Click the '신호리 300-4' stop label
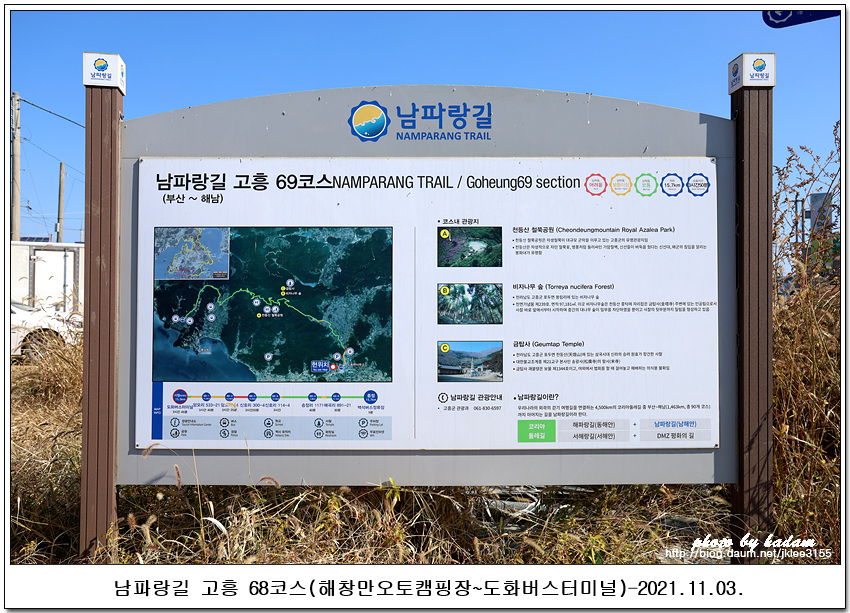850x613 pixels. (251, 405)
